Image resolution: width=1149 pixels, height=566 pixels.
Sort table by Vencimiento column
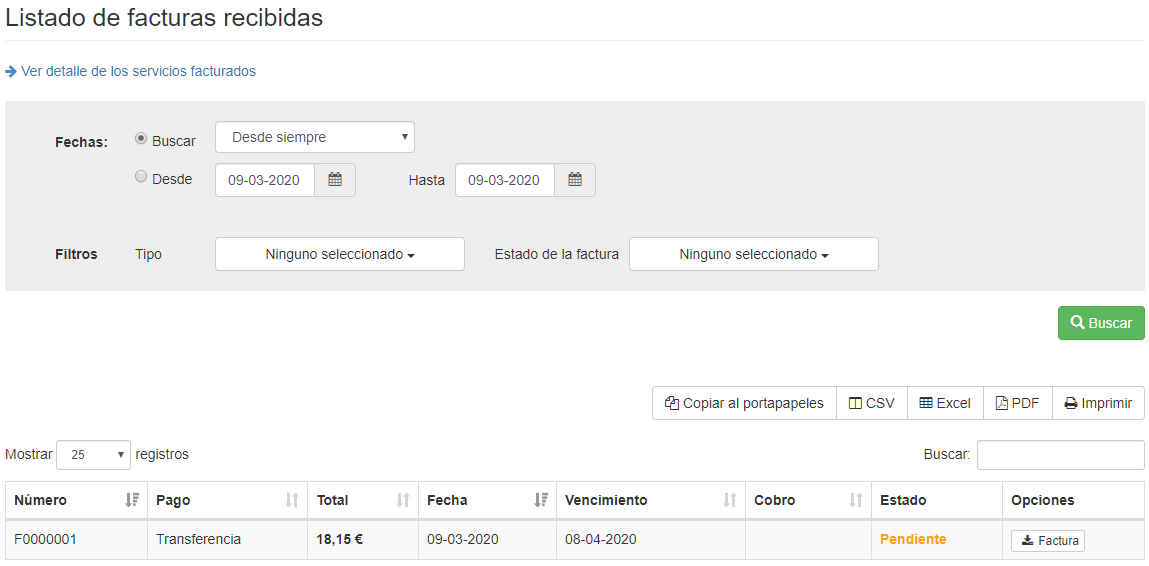point(650,500)
